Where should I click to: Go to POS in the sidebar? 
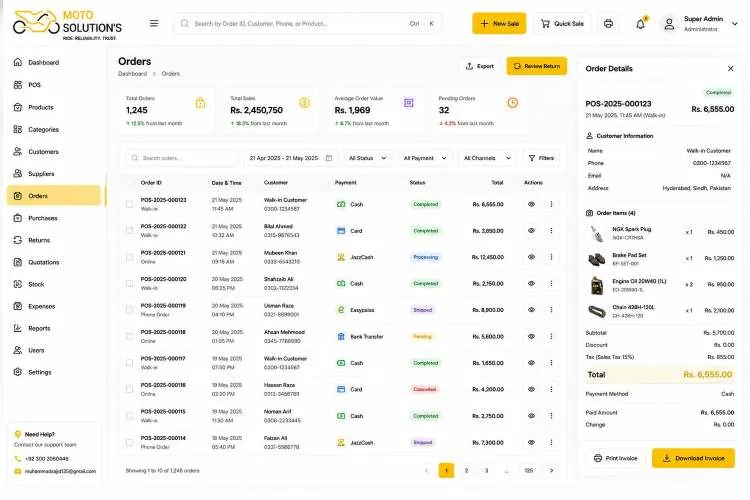tap(54, 85)
